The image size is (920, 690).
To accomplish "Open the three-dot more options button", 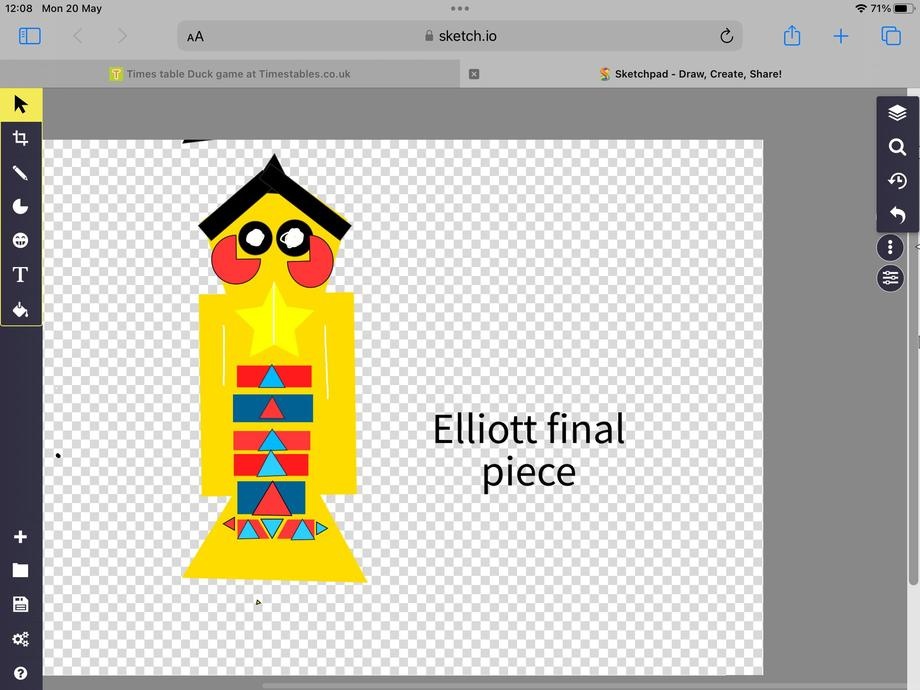I will pyautogui.click(x=890, y=248).
